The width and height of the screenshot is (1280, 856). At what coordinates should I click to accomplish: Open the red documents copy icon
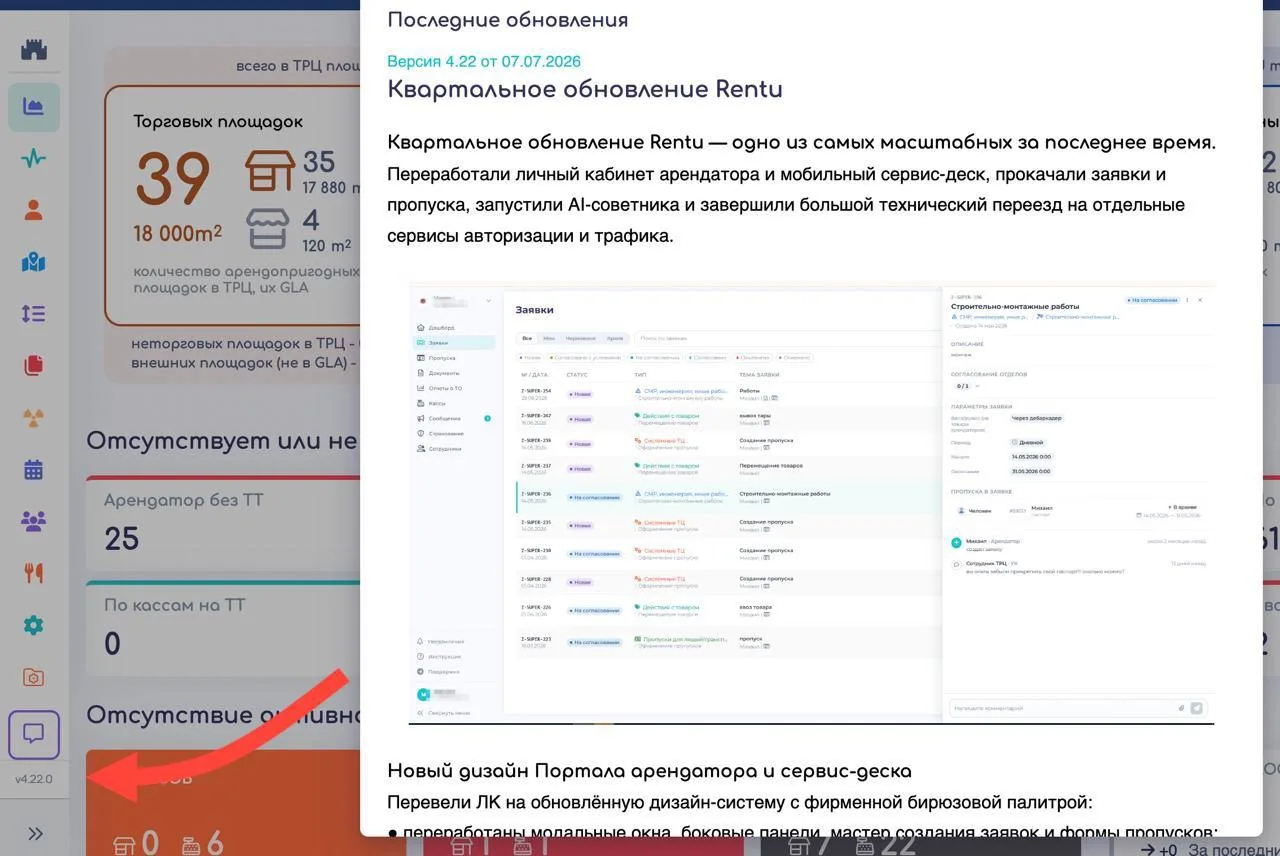pos(34,365)
